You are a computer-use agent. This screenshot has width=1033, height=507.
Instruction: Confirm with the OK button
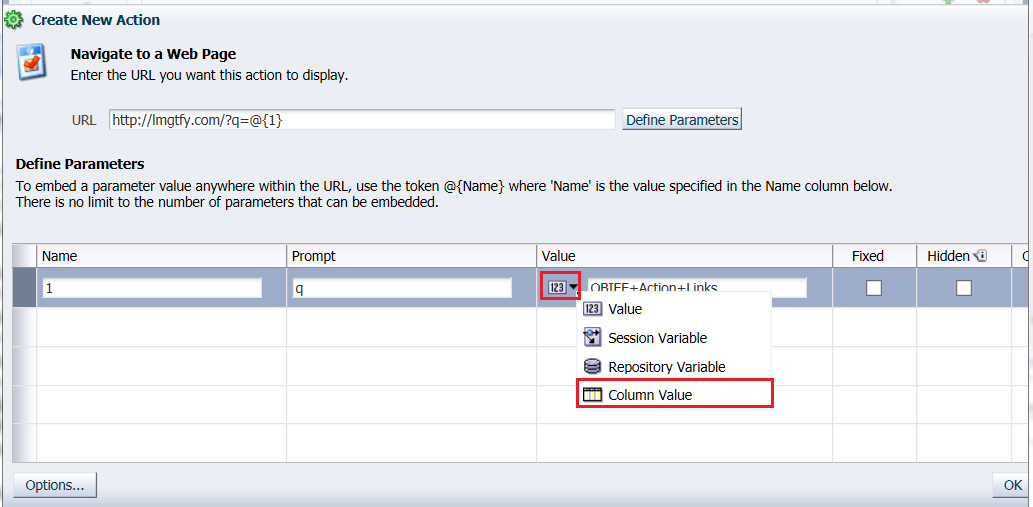[x=1012, y=485]
